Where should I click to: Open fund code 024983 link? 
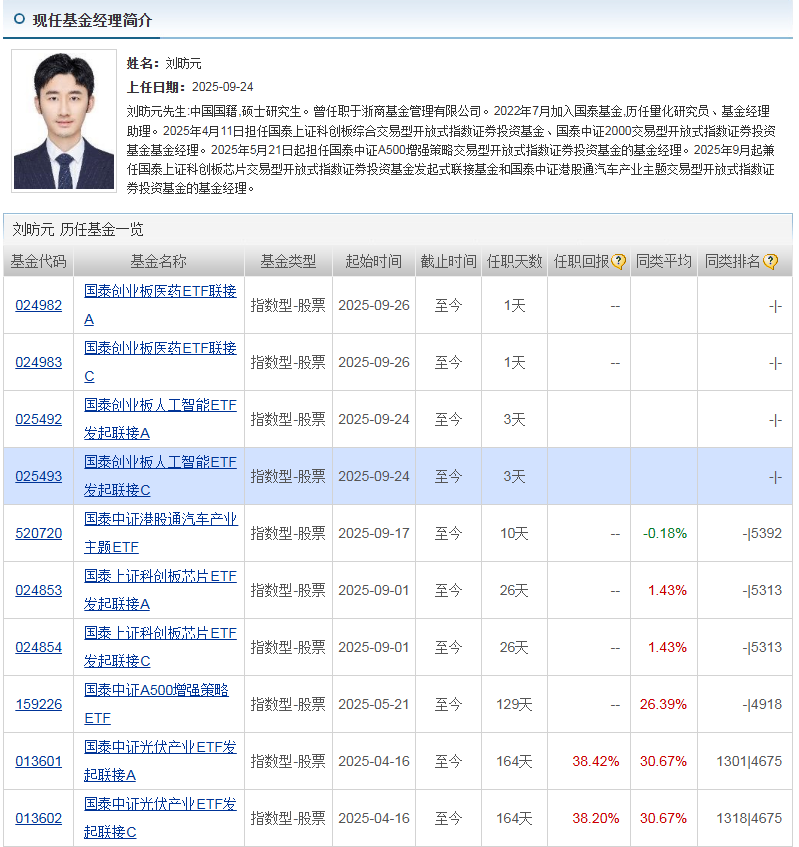(x=38, y=362)
